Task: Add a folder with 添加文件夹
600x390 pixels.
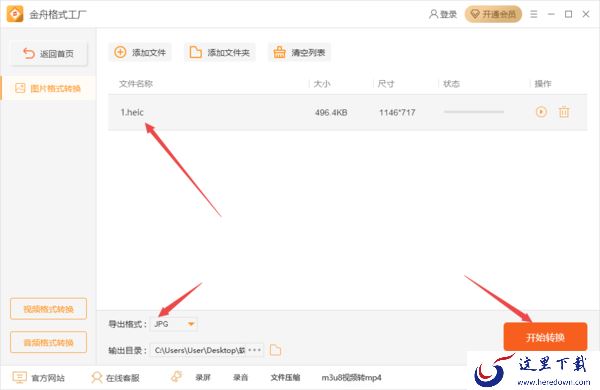Action: (220, 52)
